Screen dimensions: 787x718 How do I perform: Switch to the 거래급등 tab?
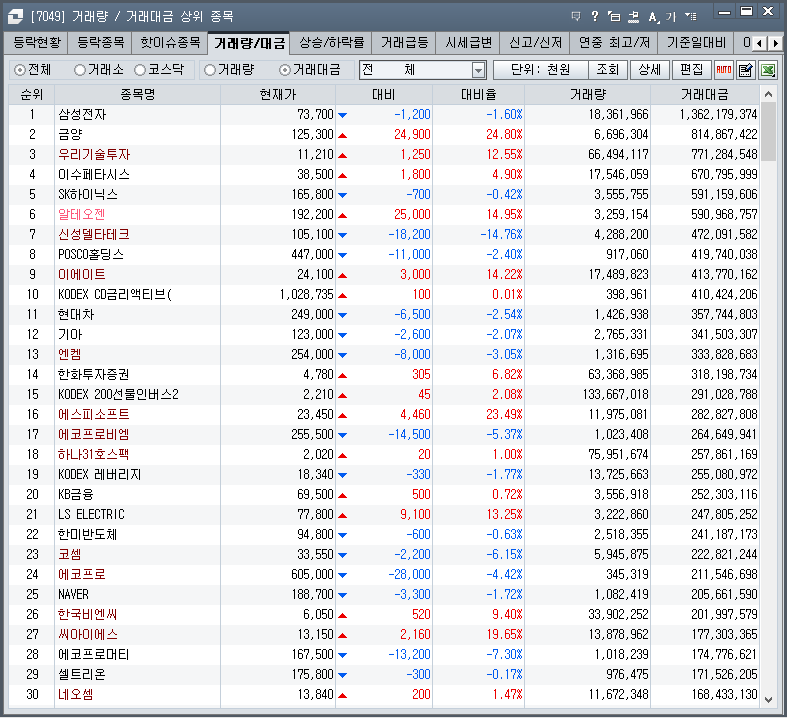click(404, 43)
